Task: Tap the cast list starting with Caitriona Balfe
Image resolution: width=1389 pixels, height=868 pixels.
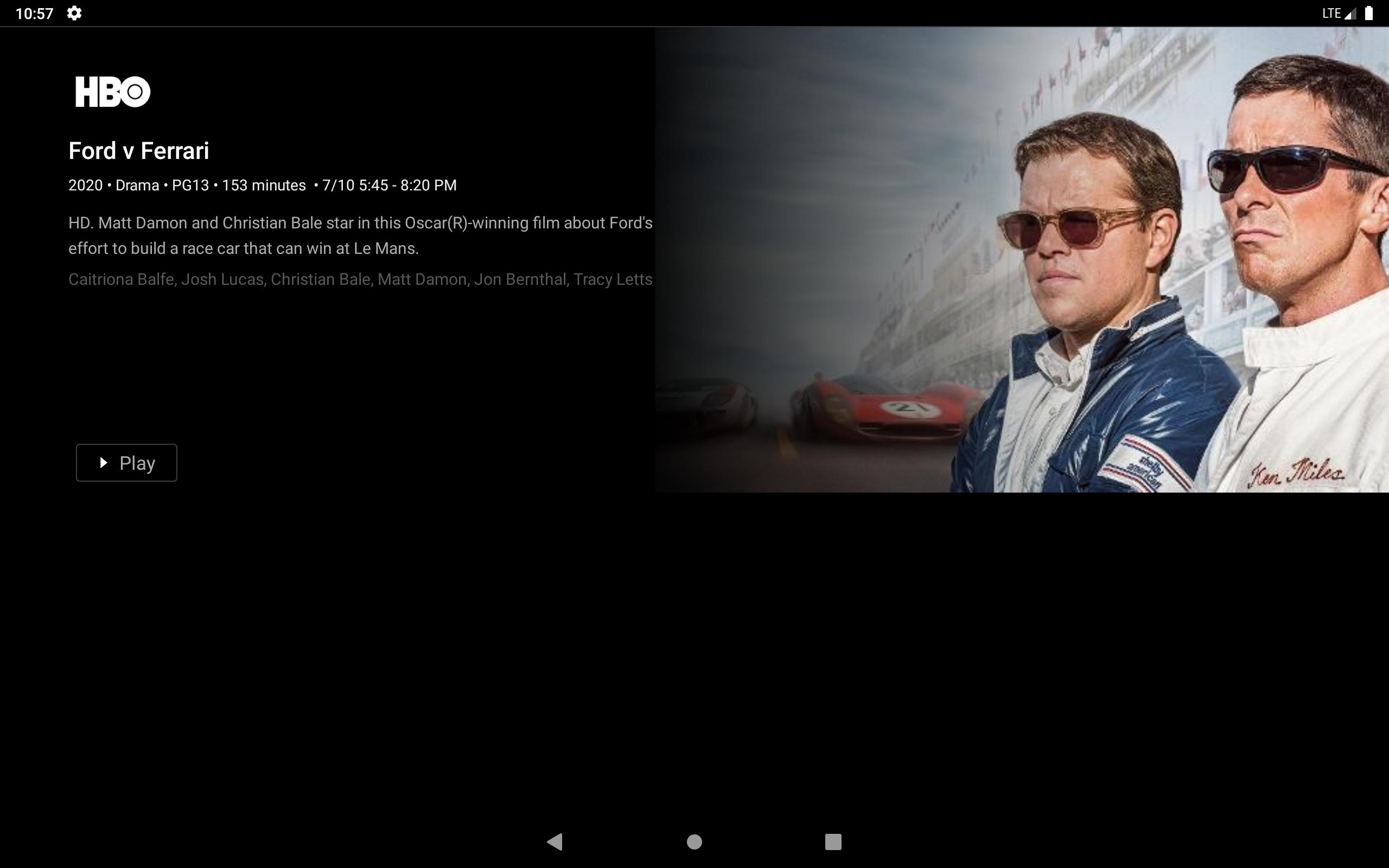Action: 360,279
